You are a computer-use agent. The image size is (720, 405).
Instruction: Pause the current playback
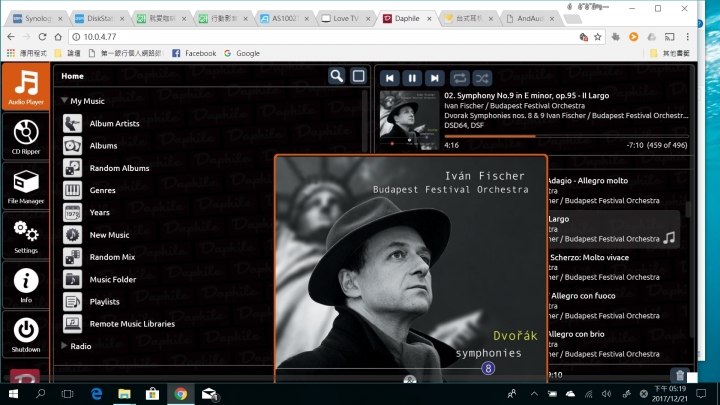click(412, 79)
